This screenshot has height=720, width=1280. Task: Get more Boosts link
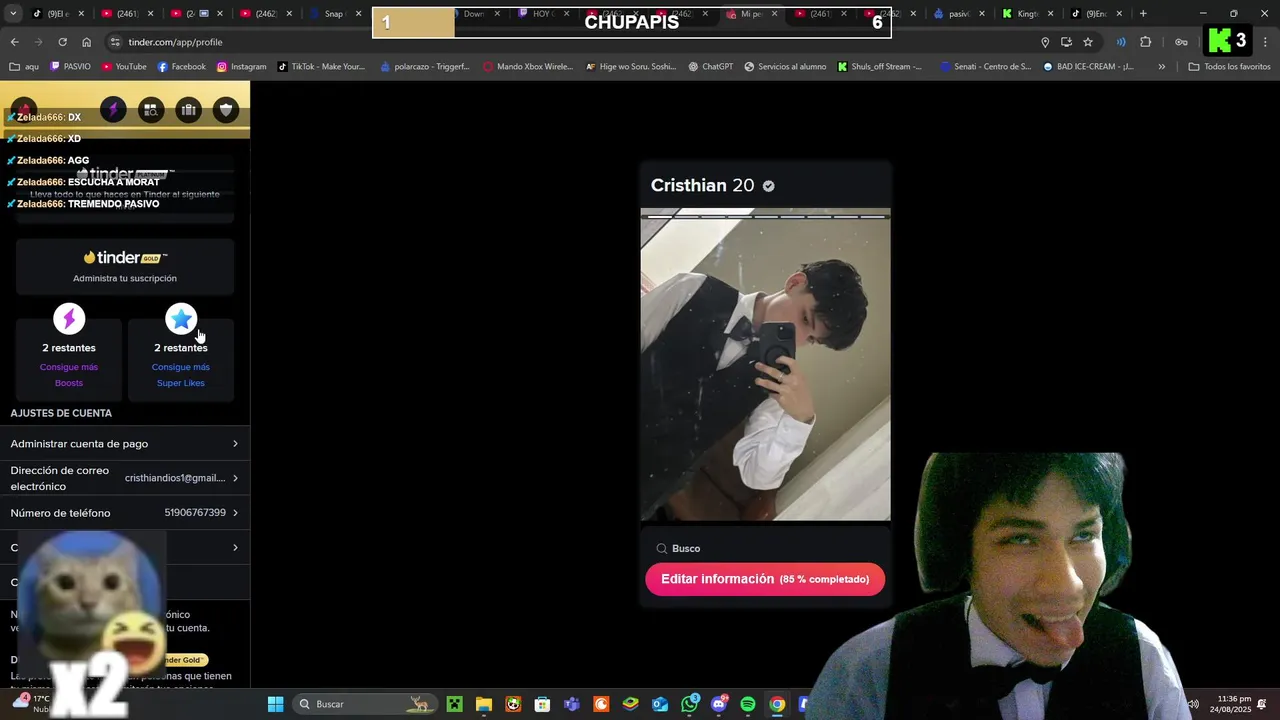[69, 375]
